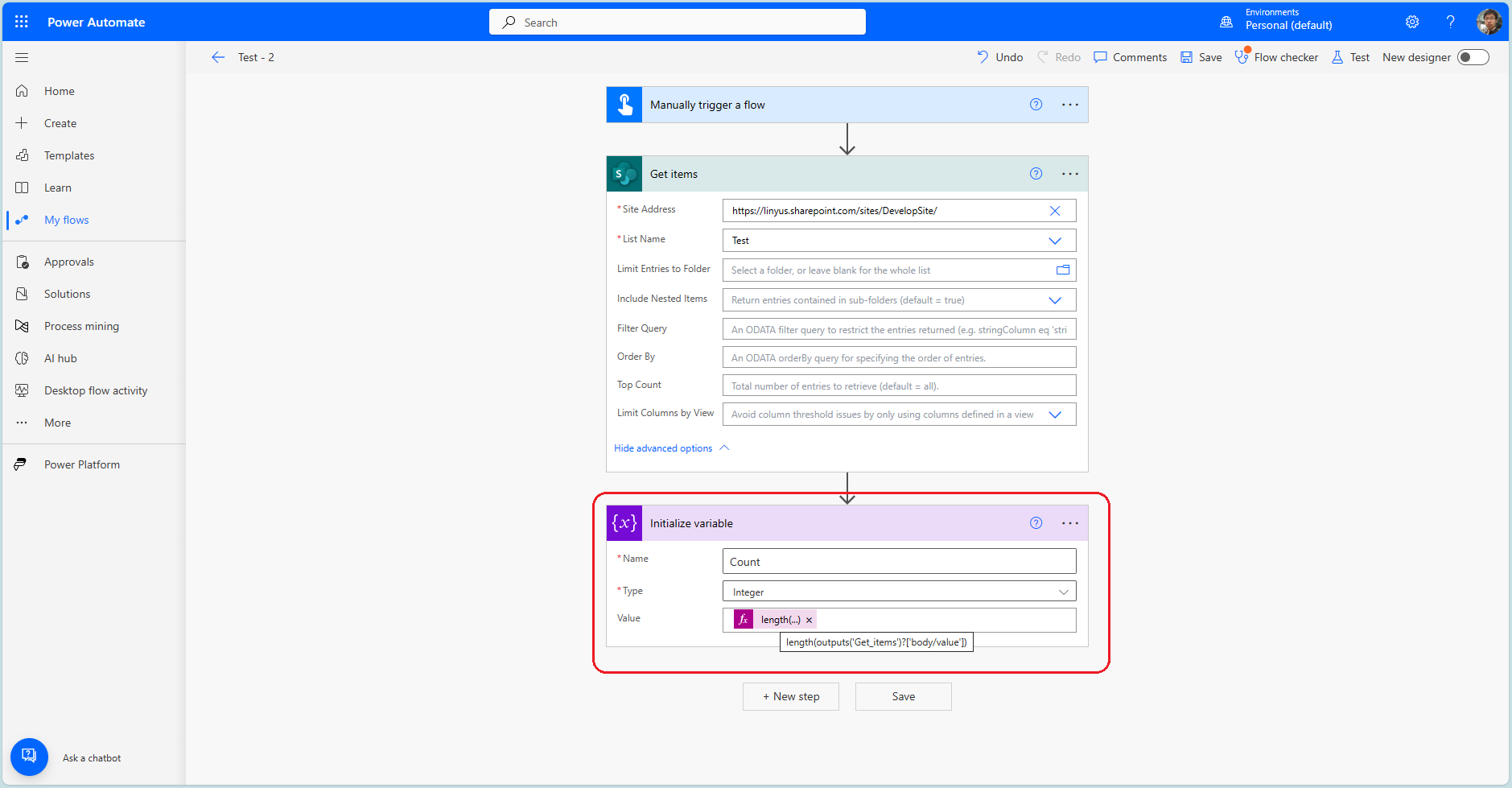This screenshot has width=1512, height=788.
Task: Open folder picker for Limit Entries to Folder
Action: pyautogui.click(x=1063, y=270)
